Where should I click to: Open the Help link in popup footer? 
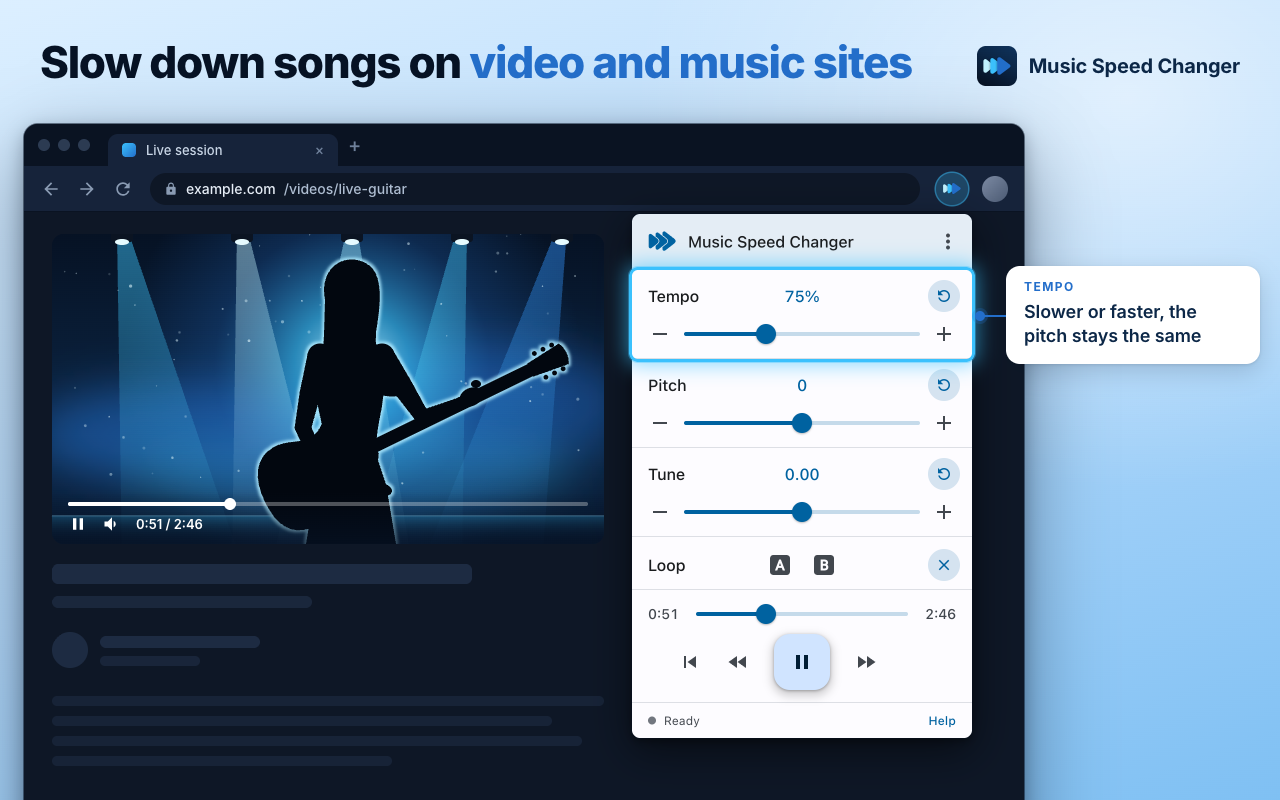click(942, 721)
